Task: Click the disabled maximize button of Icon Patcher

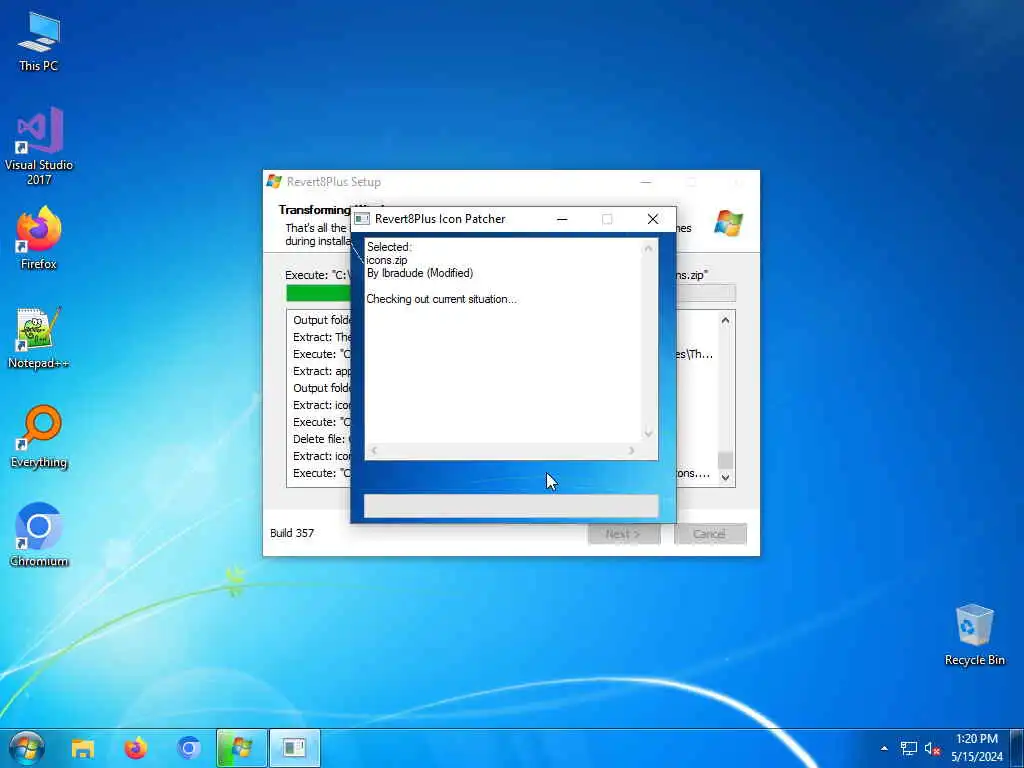Action: click(607, 219)
